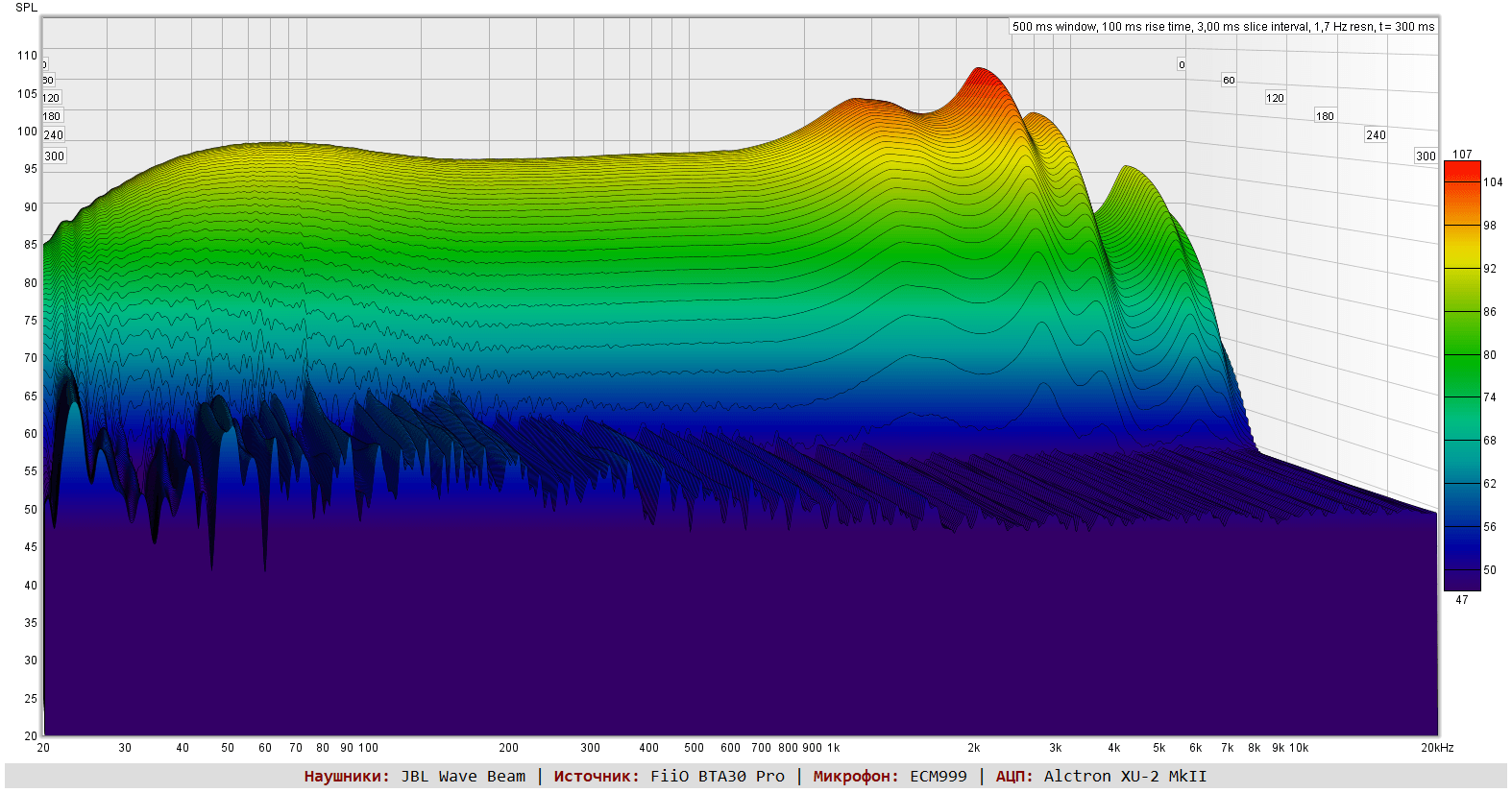
Task: Click the 45 tick on the SPL axis
Action: 31,547
